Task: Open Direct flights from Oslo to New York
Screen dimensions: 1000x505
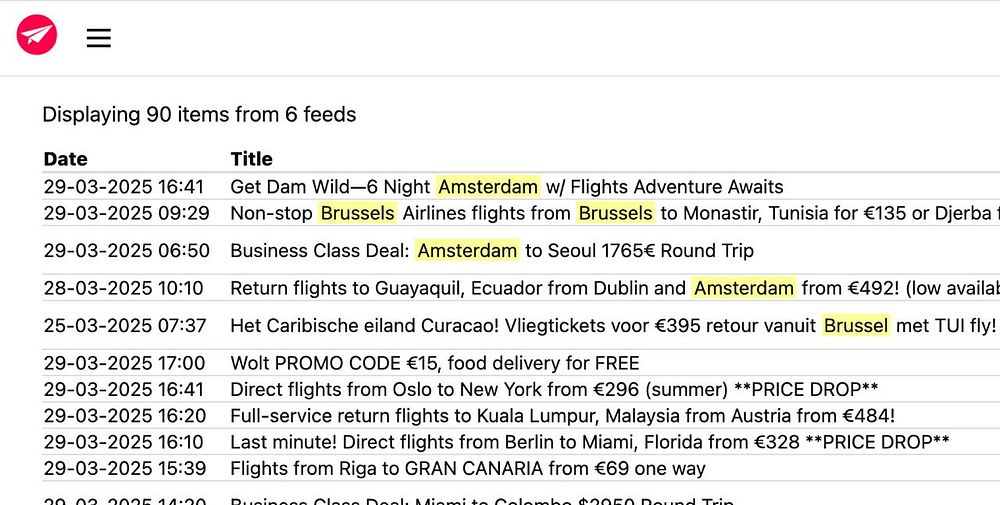Action: 554,389
